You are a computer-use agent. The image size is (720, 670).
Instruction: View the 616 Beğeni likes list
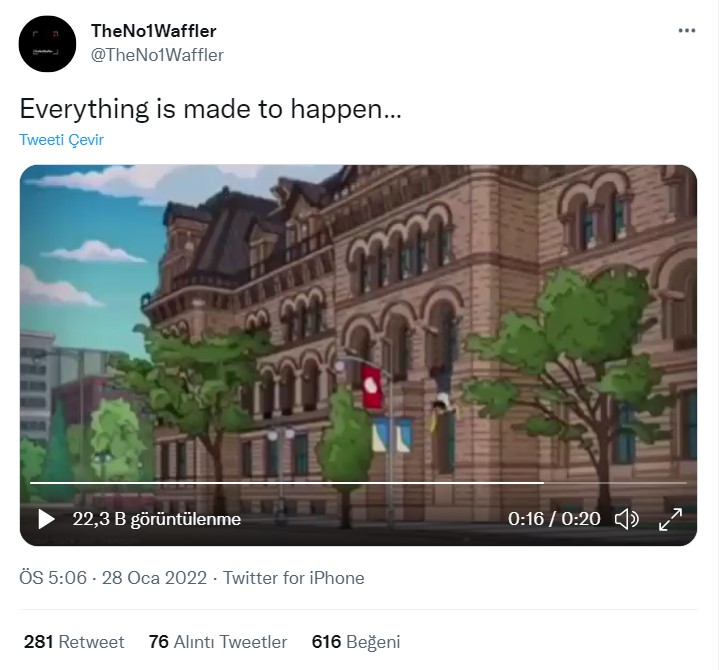pyautogui.click(x=356, y=642)
